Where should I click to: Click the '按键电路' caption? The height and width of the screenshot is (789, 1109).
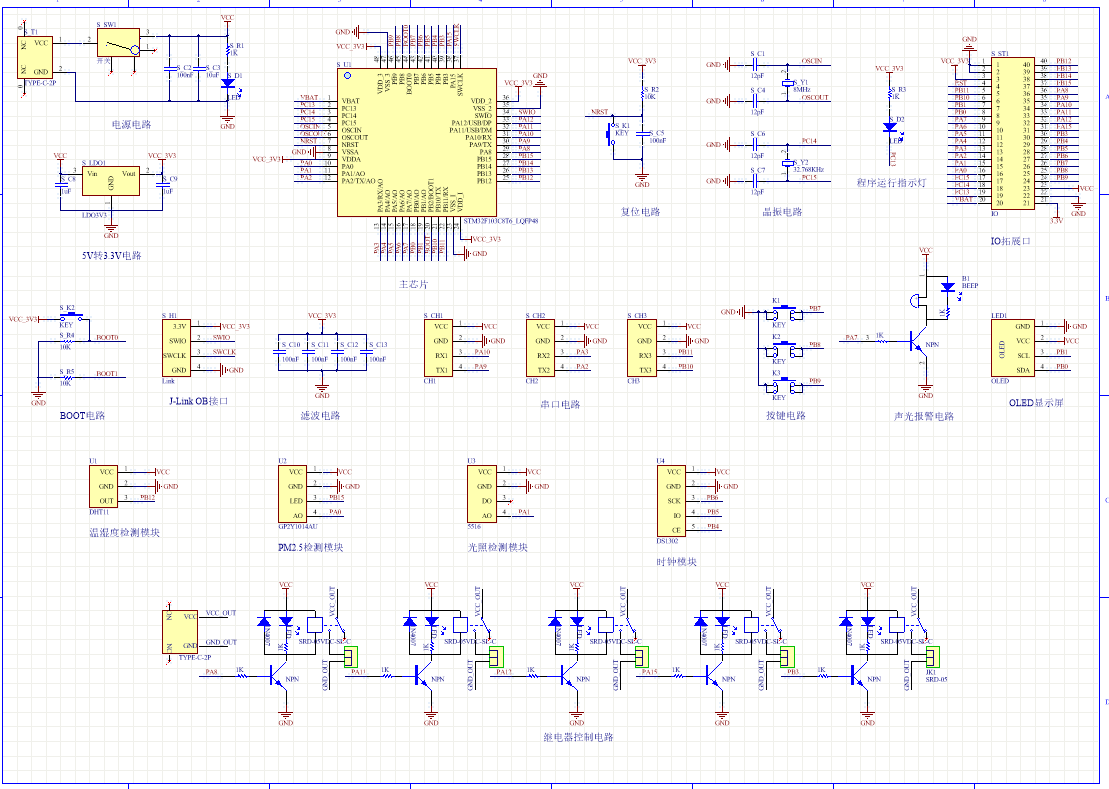tap(786, 416)
